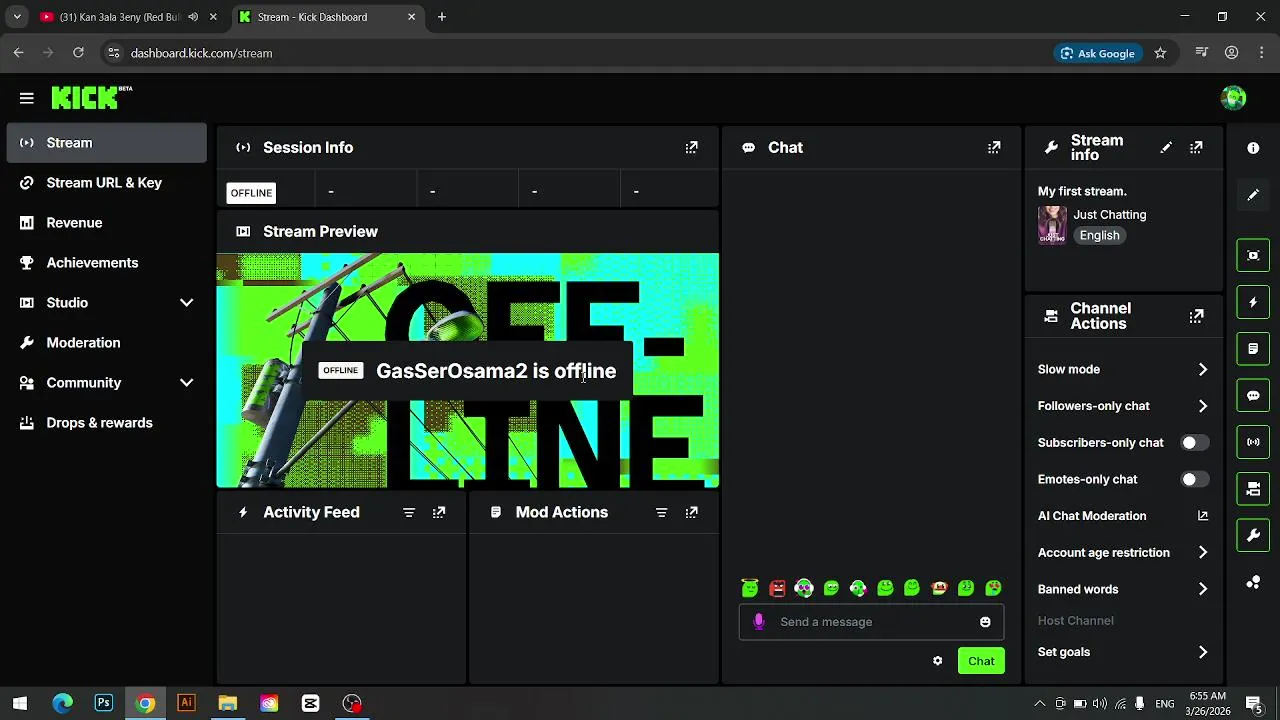Open CapCut from the taskbar
The width and height of the screenshot is (1280, 720).
[310, 703]
